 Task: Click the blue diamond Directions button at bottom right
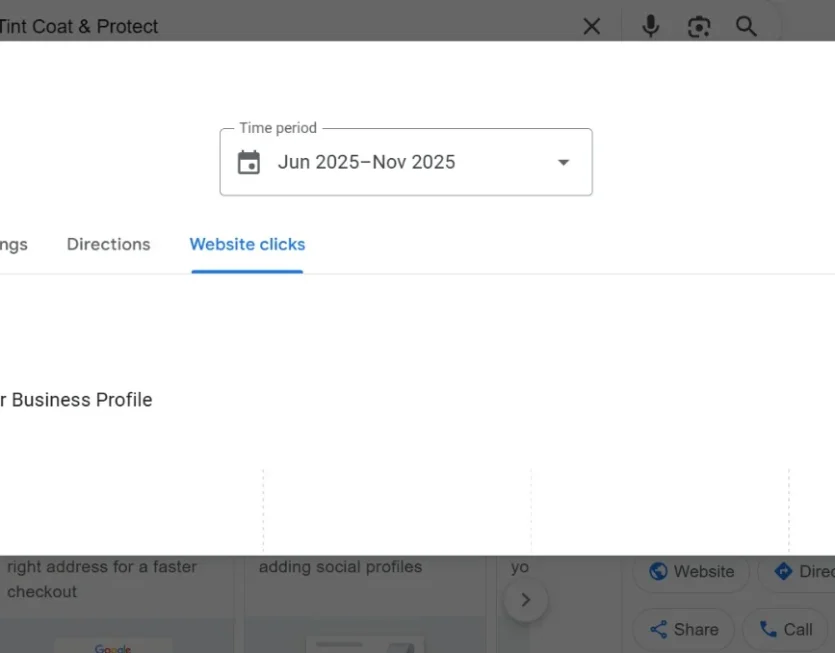click(799, 572)
